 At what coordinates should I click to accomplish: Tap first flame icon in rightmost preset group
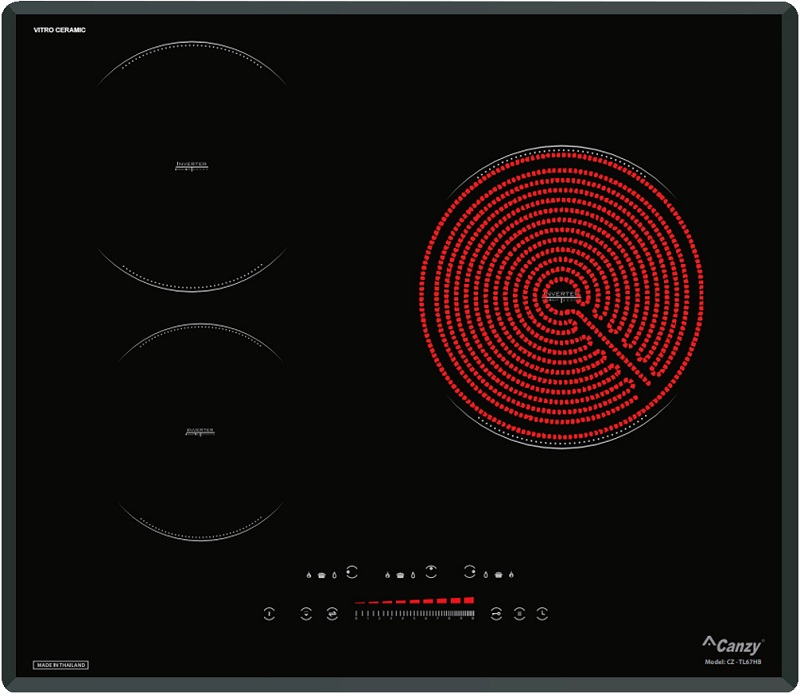click(486, 575)
